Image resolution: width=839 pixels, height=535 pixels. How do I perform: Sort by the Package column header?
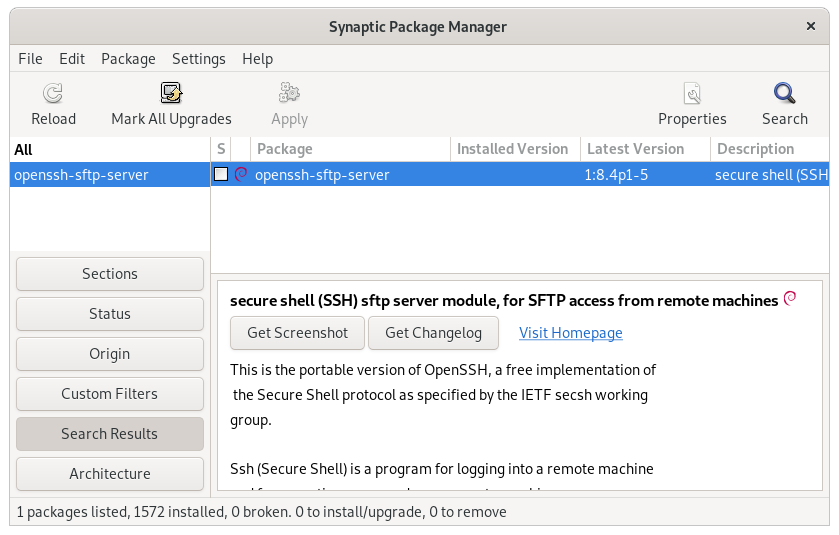pos(350,149)
